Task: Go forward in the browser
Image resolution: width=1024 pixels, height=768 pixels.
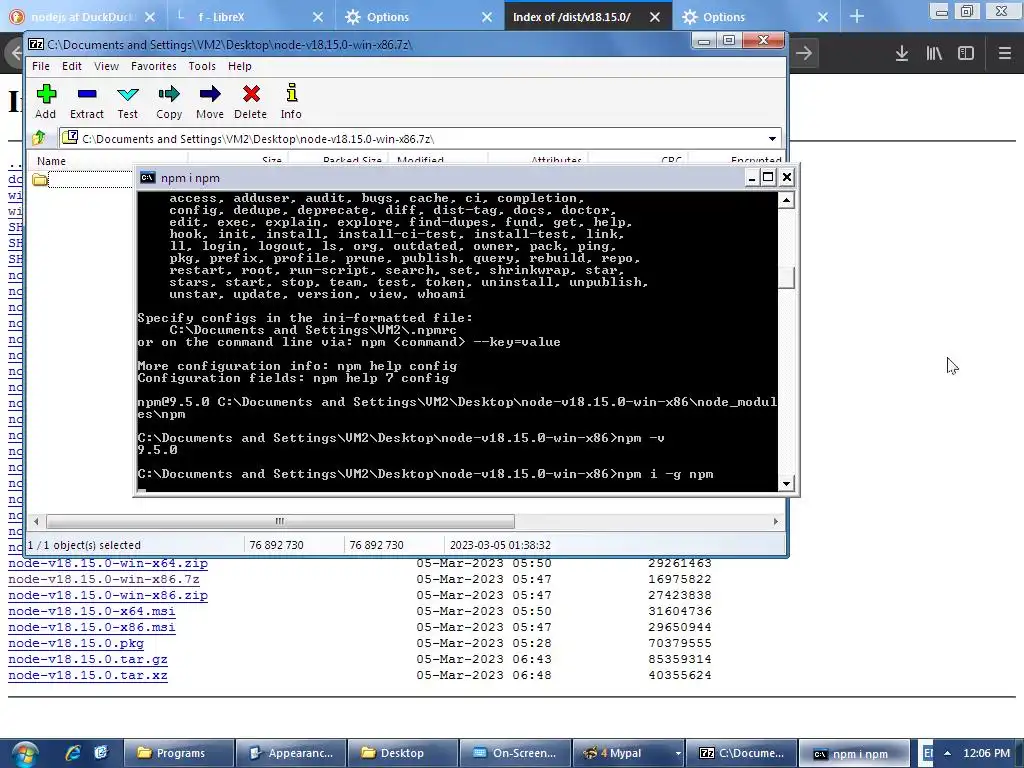Action: (x=805, y=54)
